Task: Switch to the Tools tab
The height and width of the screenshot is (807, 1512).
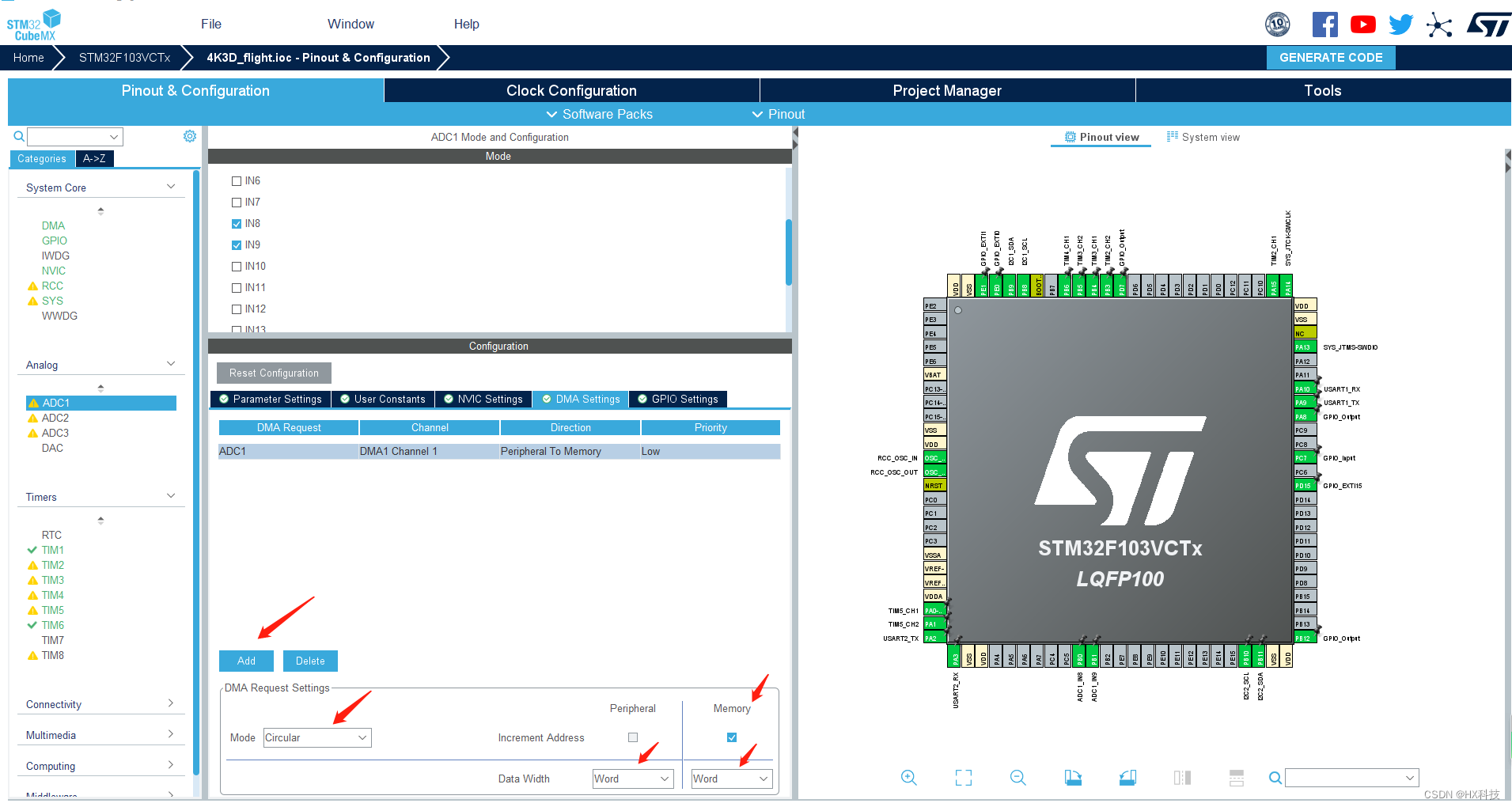Action: click(x=1323, y=90)
